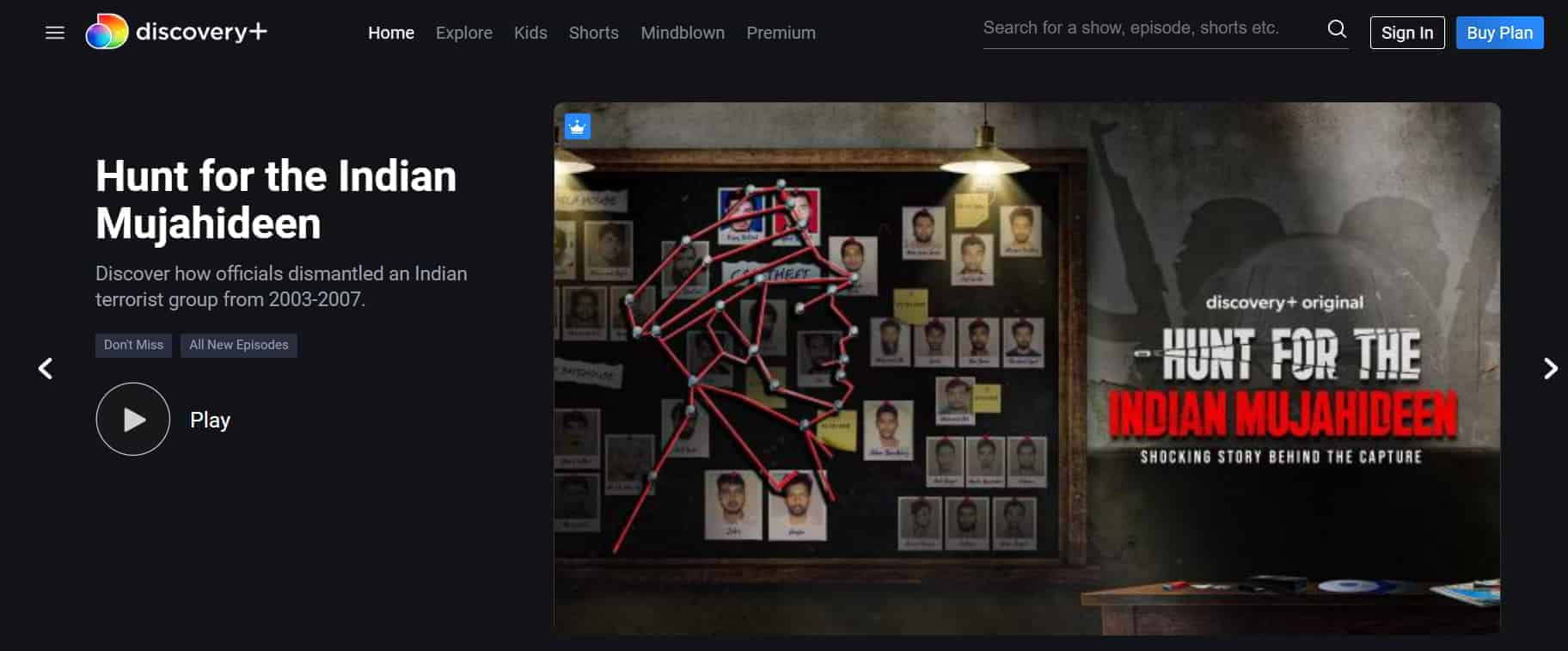Click the Sign In button
Image resolution: width=1568 pixels, height=651 pixels.
(x=1407, y=33)
